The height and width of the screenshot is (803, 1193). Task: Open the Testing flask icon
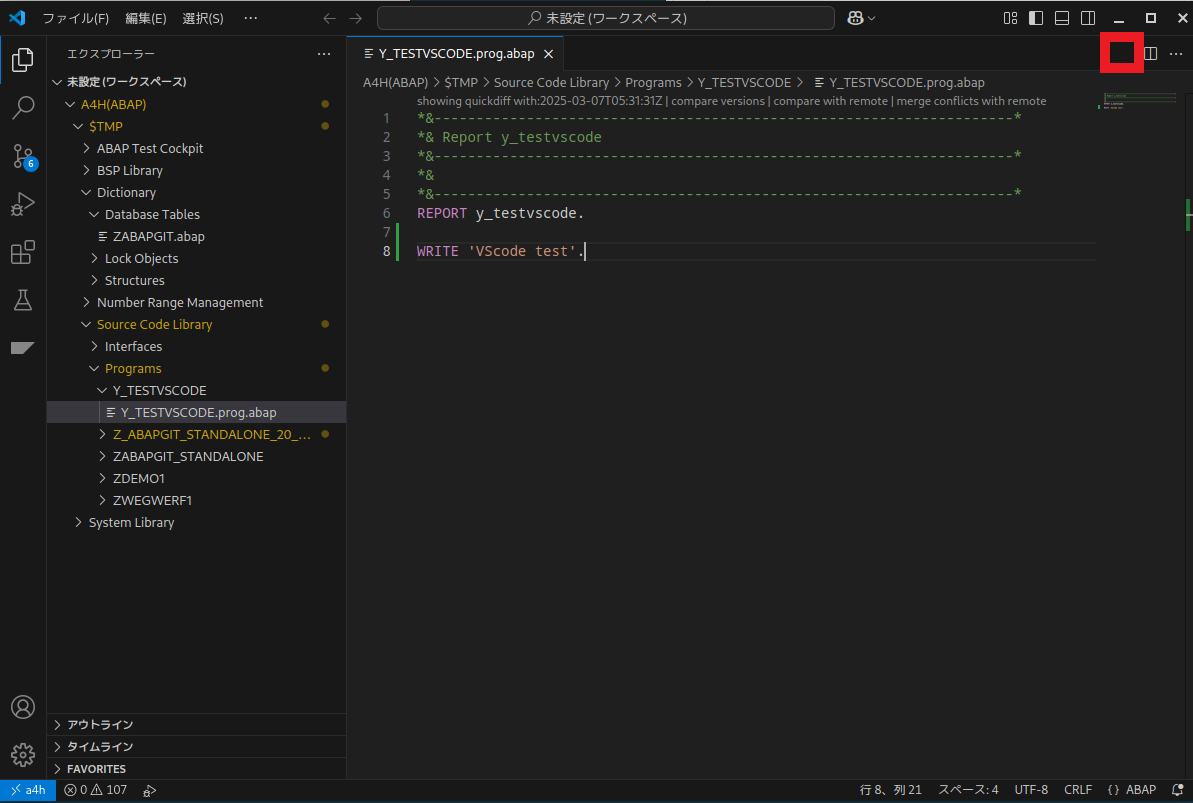(23, 300)
